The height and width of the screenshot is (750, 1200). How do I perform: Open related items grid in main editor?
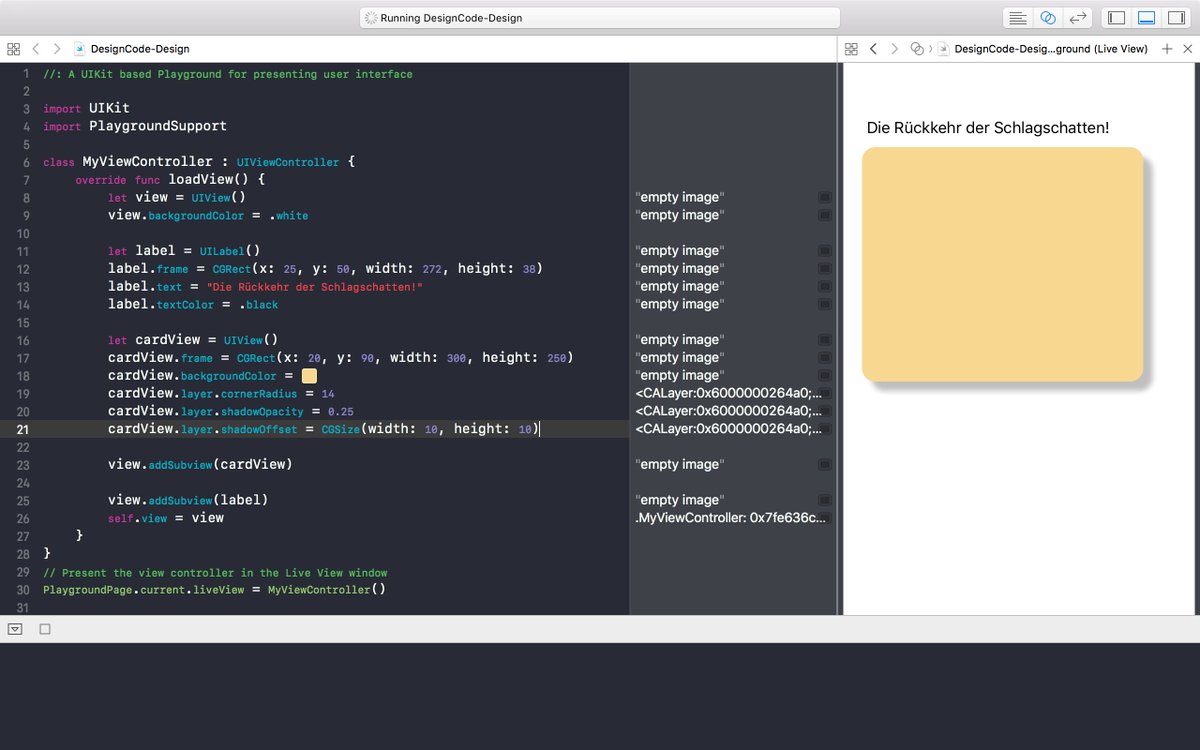click(x=13, y=48)
